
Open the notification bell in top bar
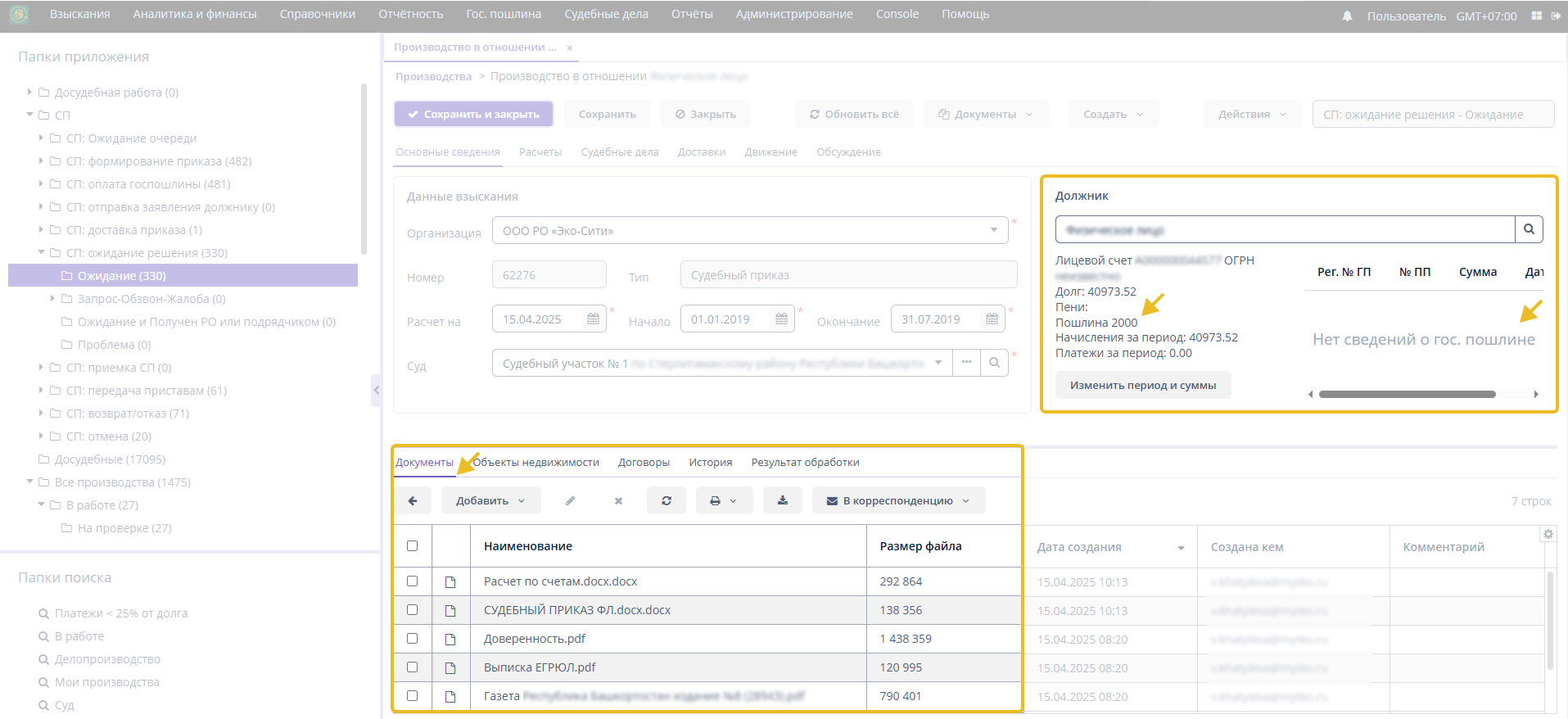(x=1347, y=16)
